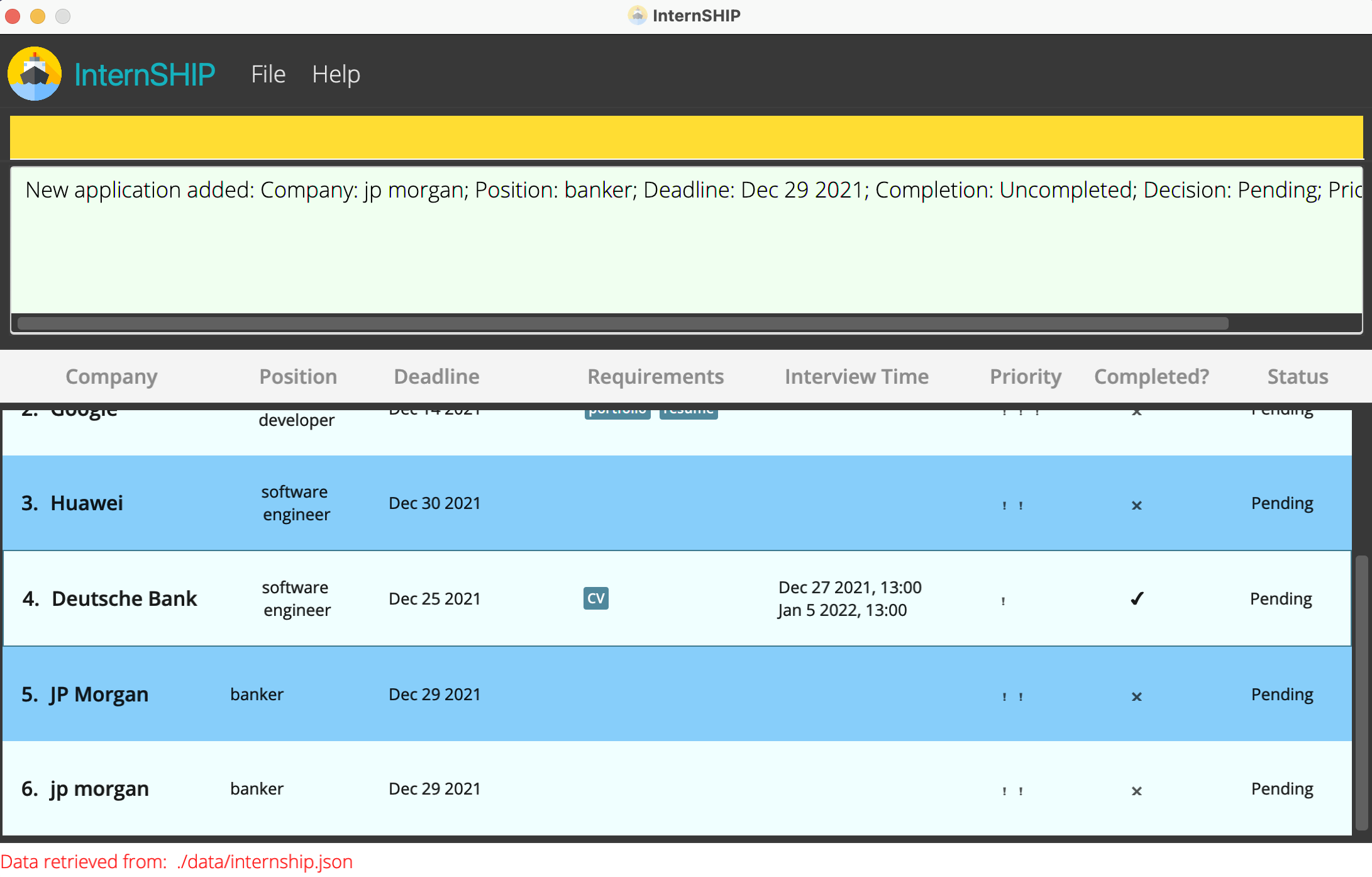
Task: Click JP Morgan's uncompleted cross icon
Action: (1136, 696)
